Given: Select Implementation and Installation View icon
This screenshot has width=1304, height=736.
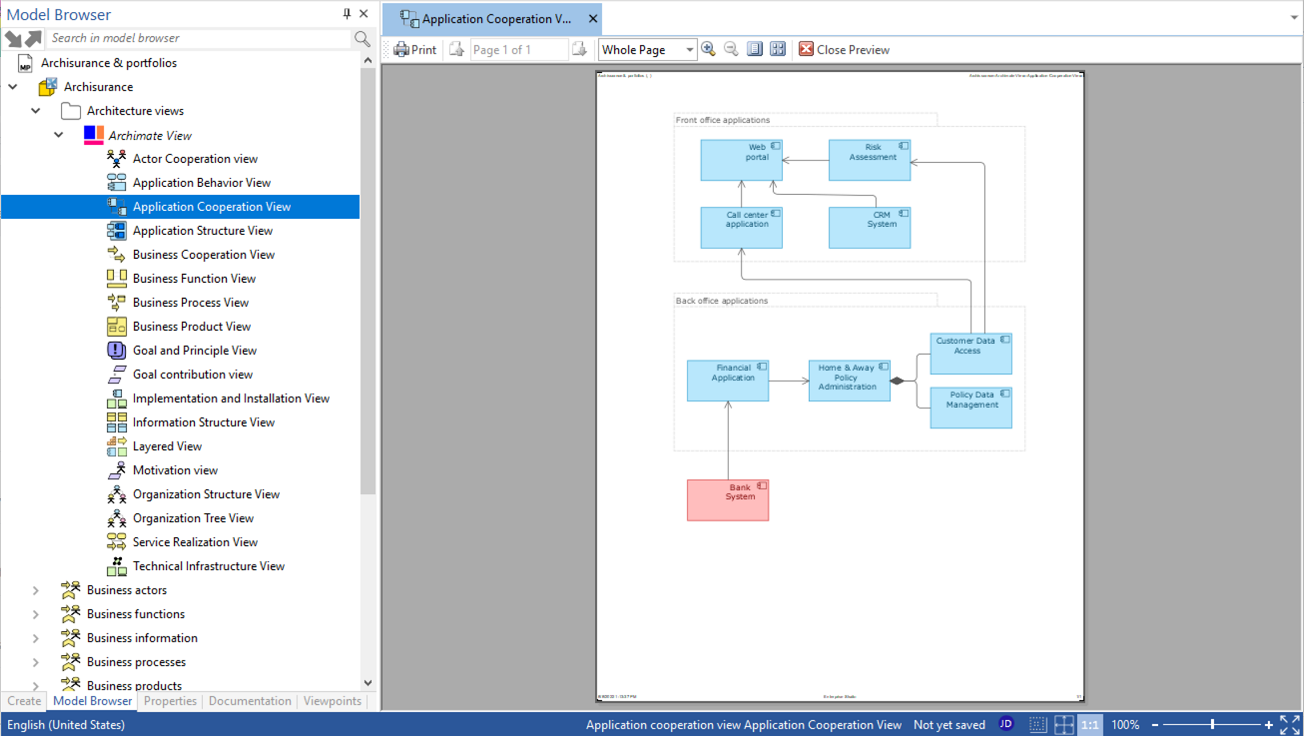Looking at the screenshot, I should click(x=117, y=399).
